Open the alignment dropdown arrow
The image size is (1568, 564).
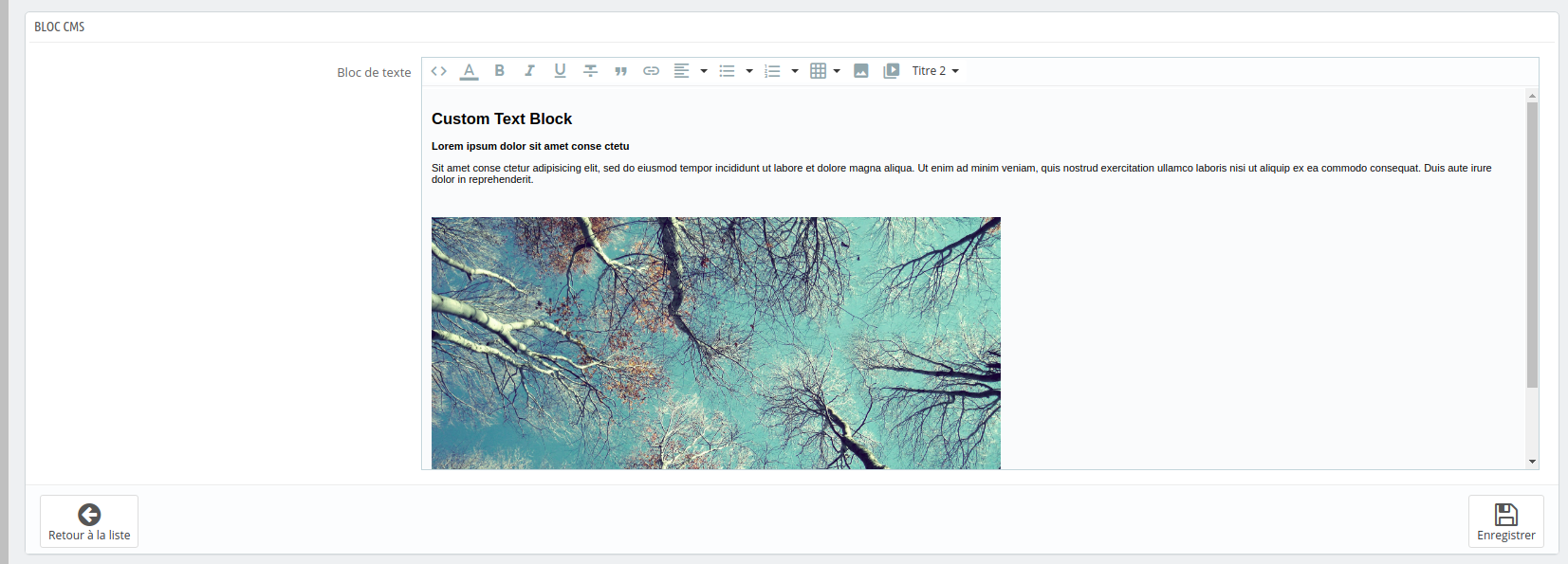pyautogui.click(x=704, y=71)
